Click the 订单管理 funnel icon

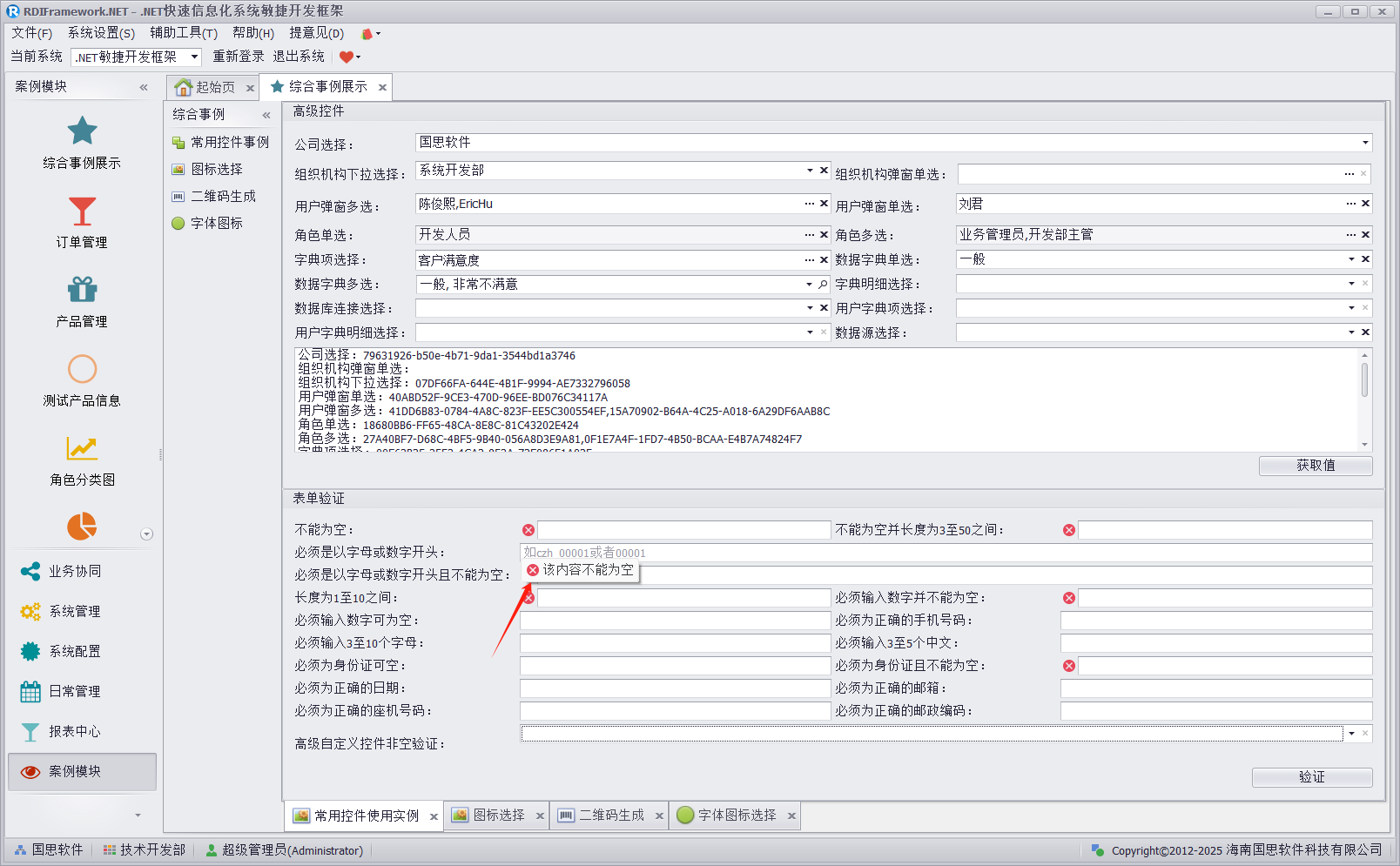click(x=82, y=211)
